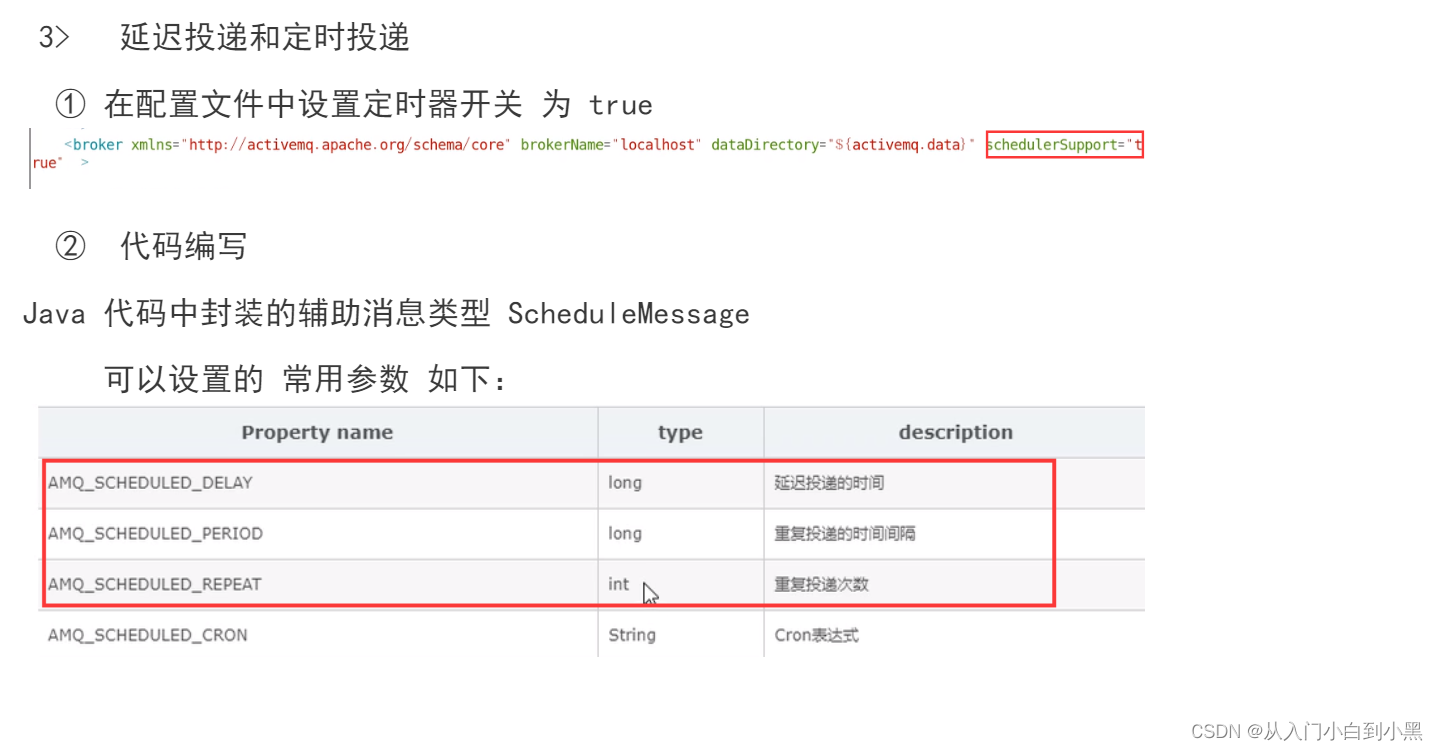Click 'String' type in AMQ_SCHEDULED_CRON row
The width and height of the screenshot is (1438, 751).
point(632,635)
